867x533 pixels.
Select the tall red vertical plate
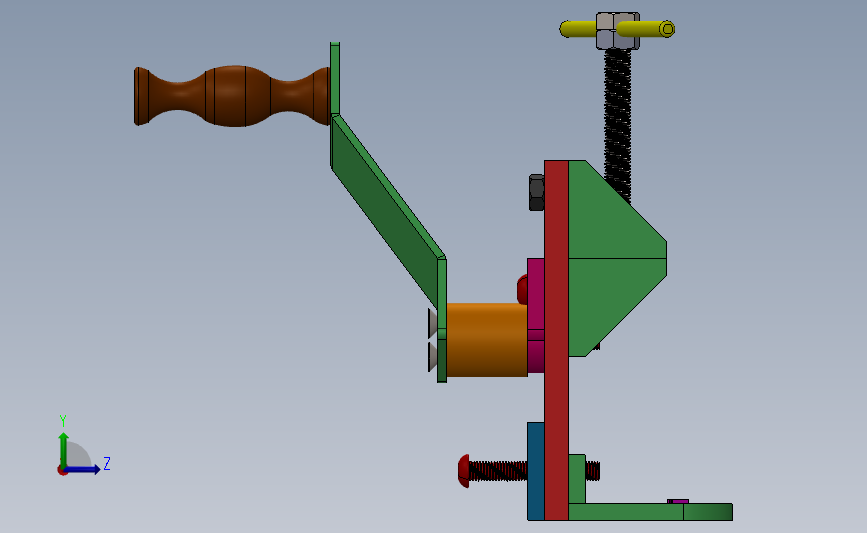click(556, 340)
